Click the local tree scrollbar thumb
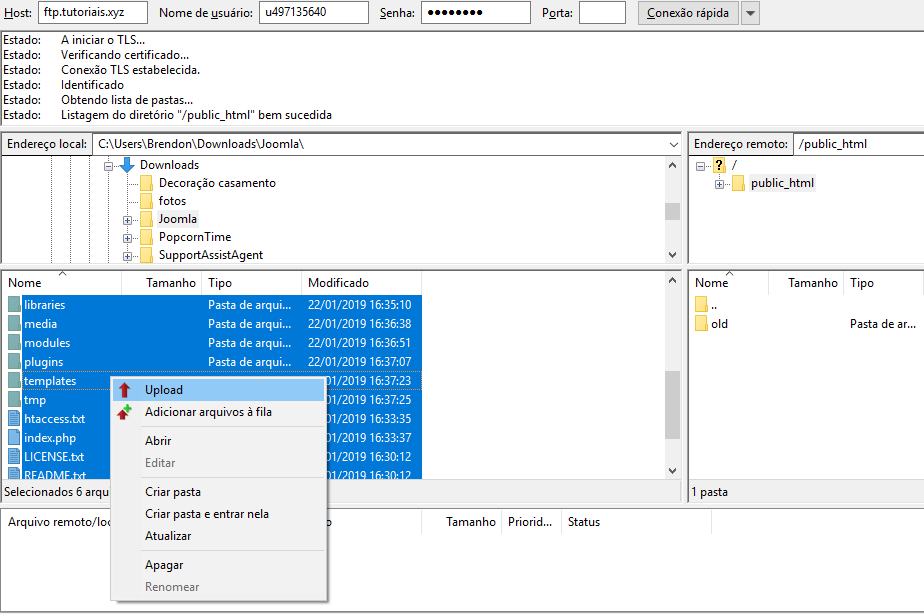Screen dimensions: 924x614 click(672, 211)
